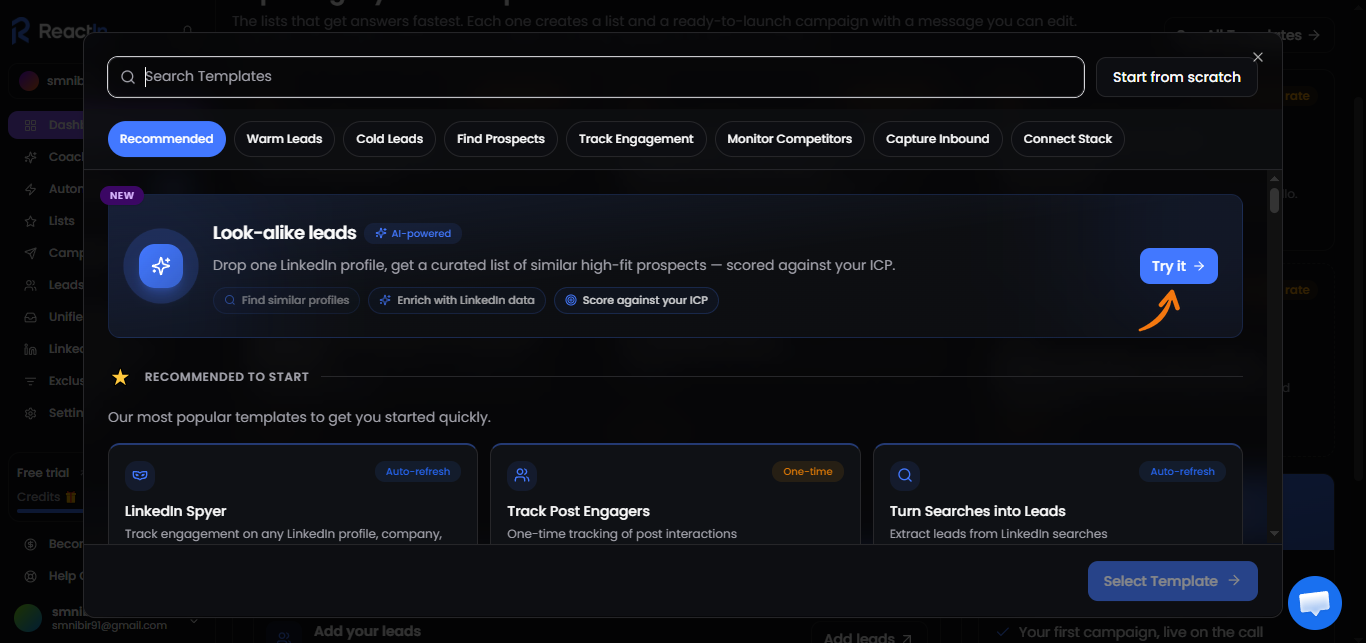Screen dimensions: 1366x643
Task: Select the Find Prospects tab
Action: pyautogui.click(x=501, y=139)
